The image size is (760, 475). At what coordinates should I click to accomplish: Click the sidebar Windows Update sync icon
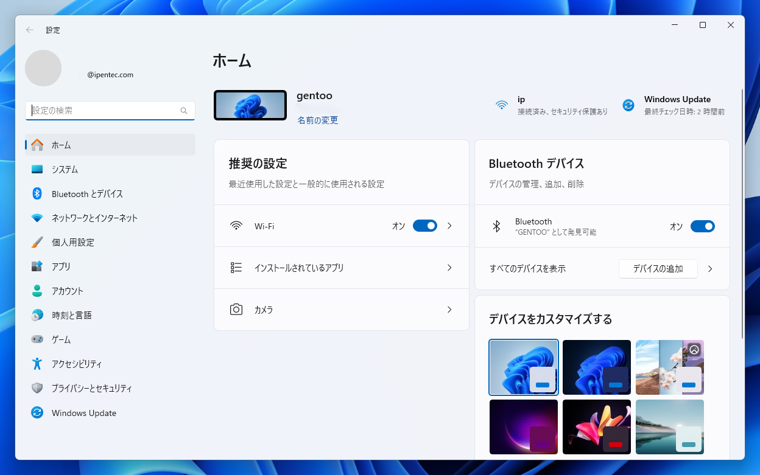[37, 412]
